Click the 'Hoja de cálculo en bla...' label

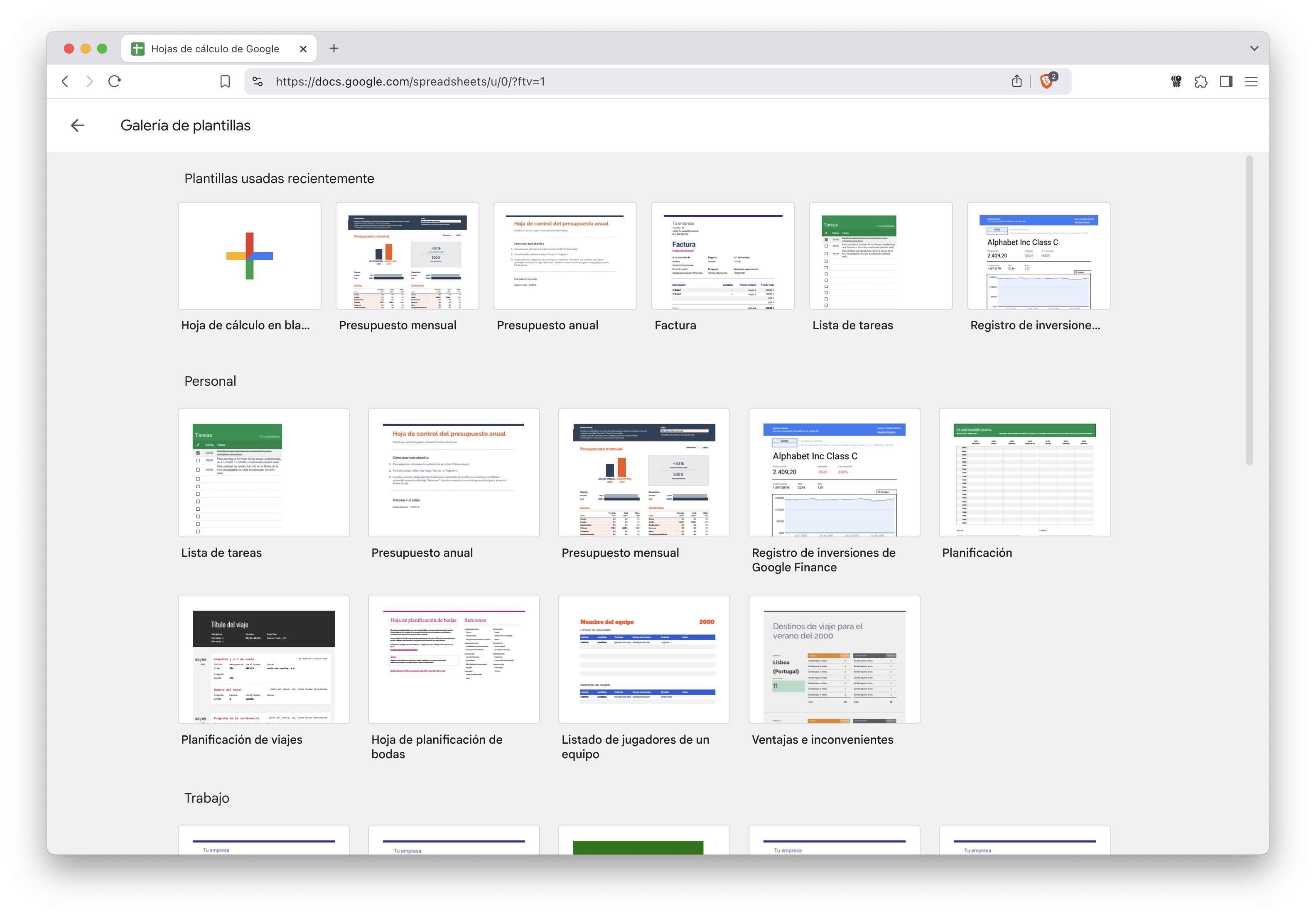(246, 325)
